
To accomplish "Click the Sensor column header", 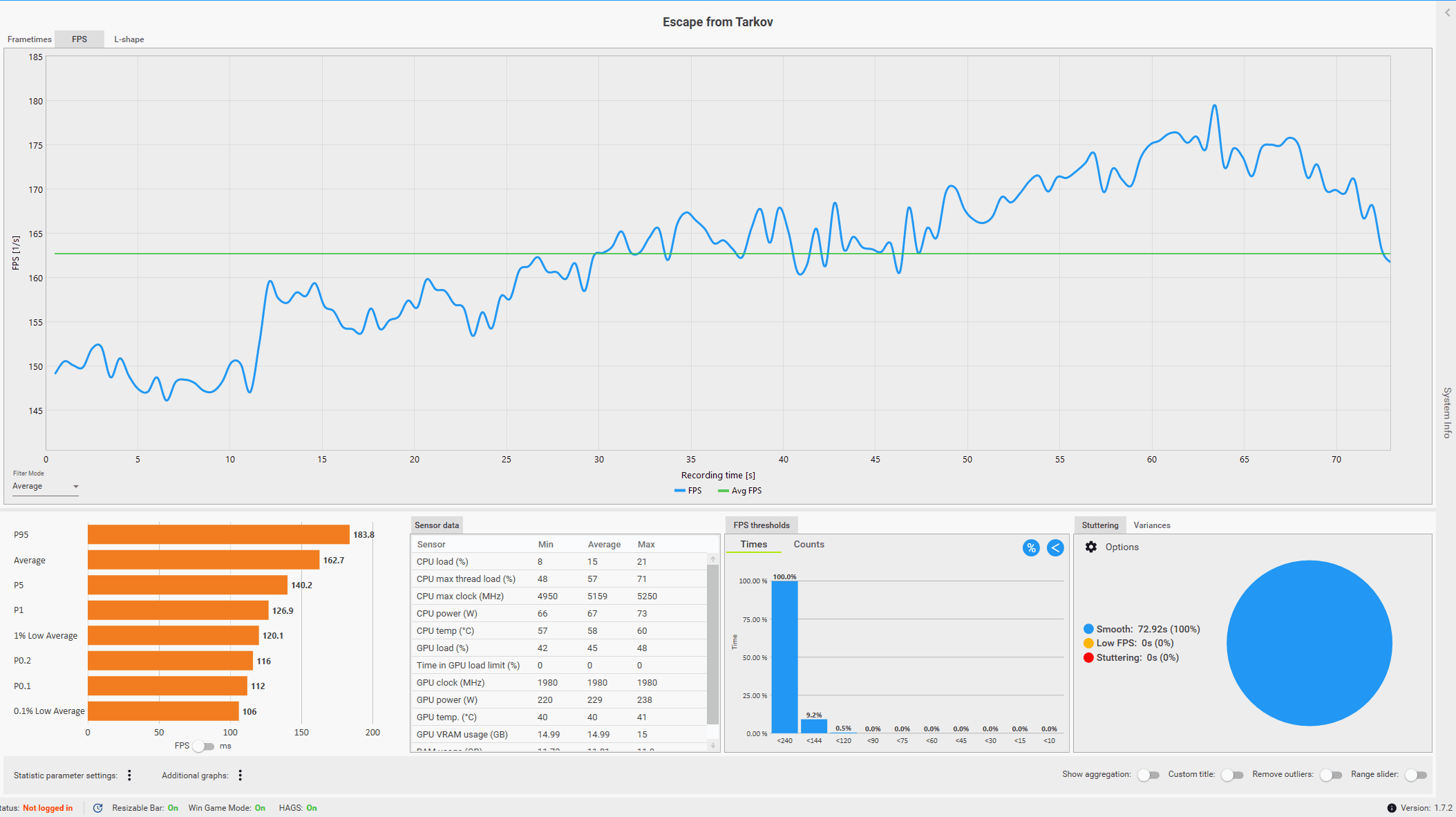I will click(431, 545).
